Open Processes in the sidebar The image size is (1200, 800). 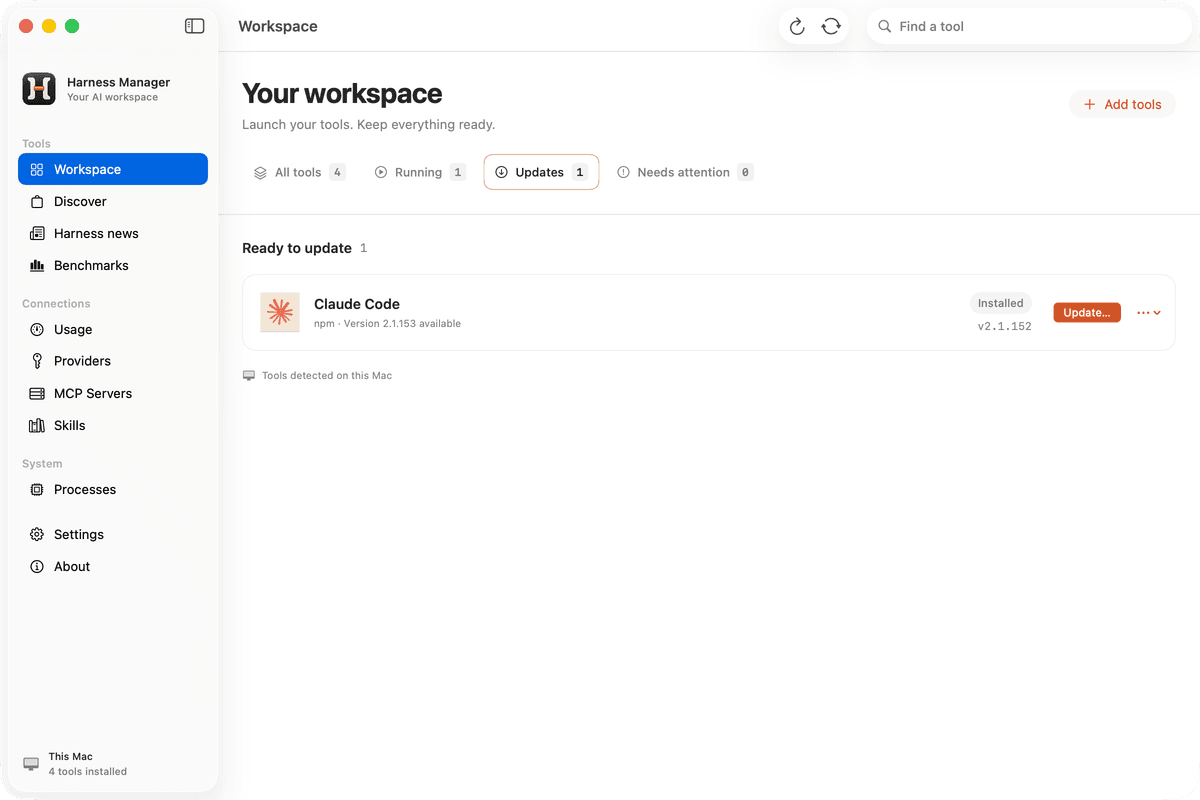113,489
